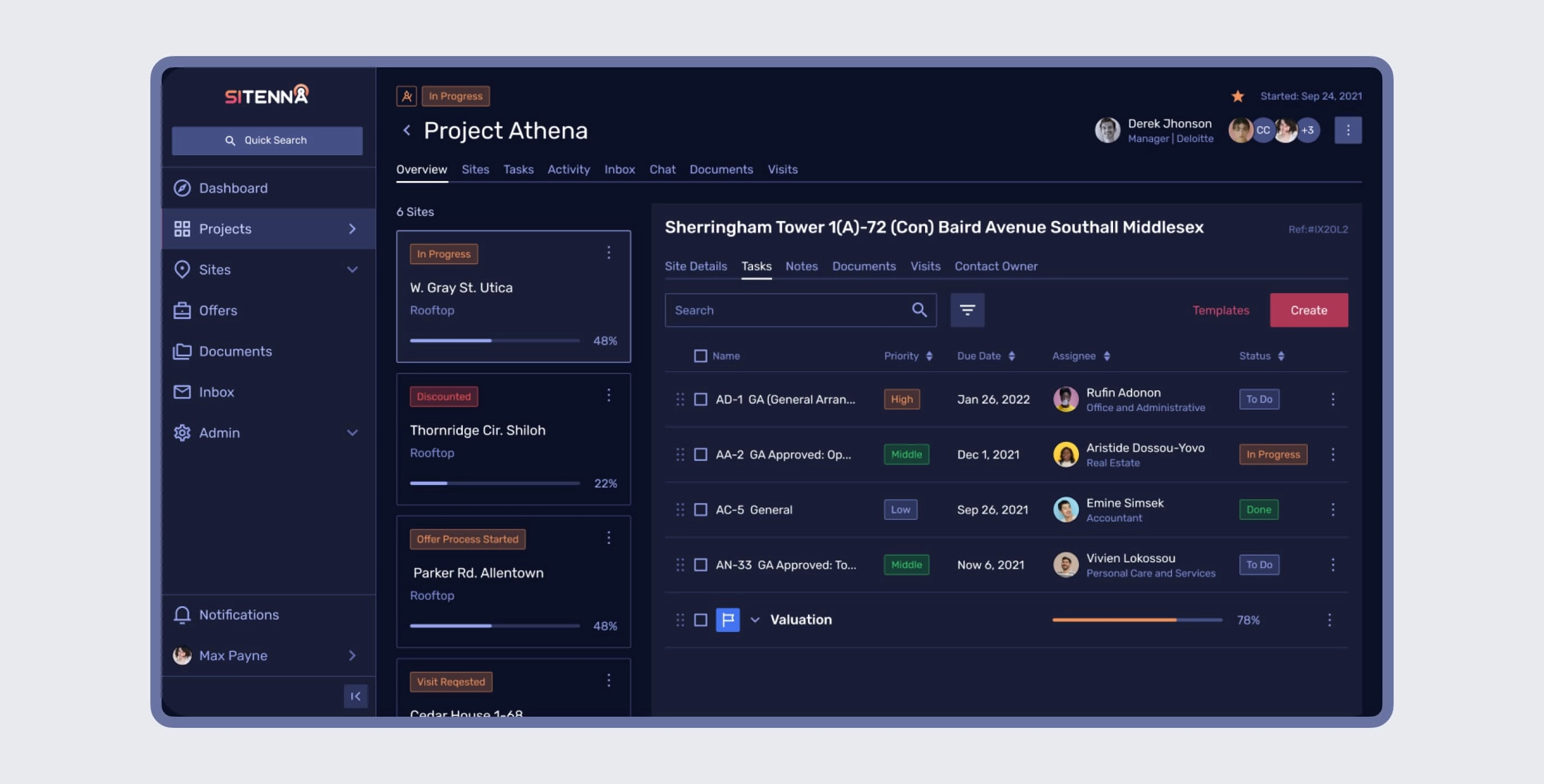This screenshot has height=784, width=1544.
Task: Open Templates link near Create button
Action: 1220,310
